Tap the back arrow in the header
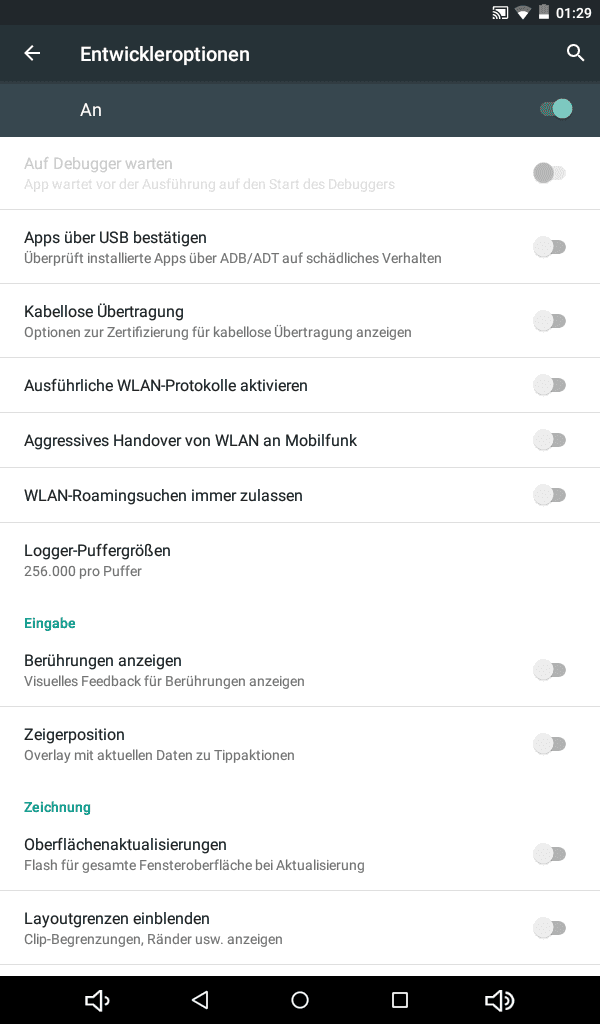The width and height of the screenshot is (600, 1024). point(33,54)
